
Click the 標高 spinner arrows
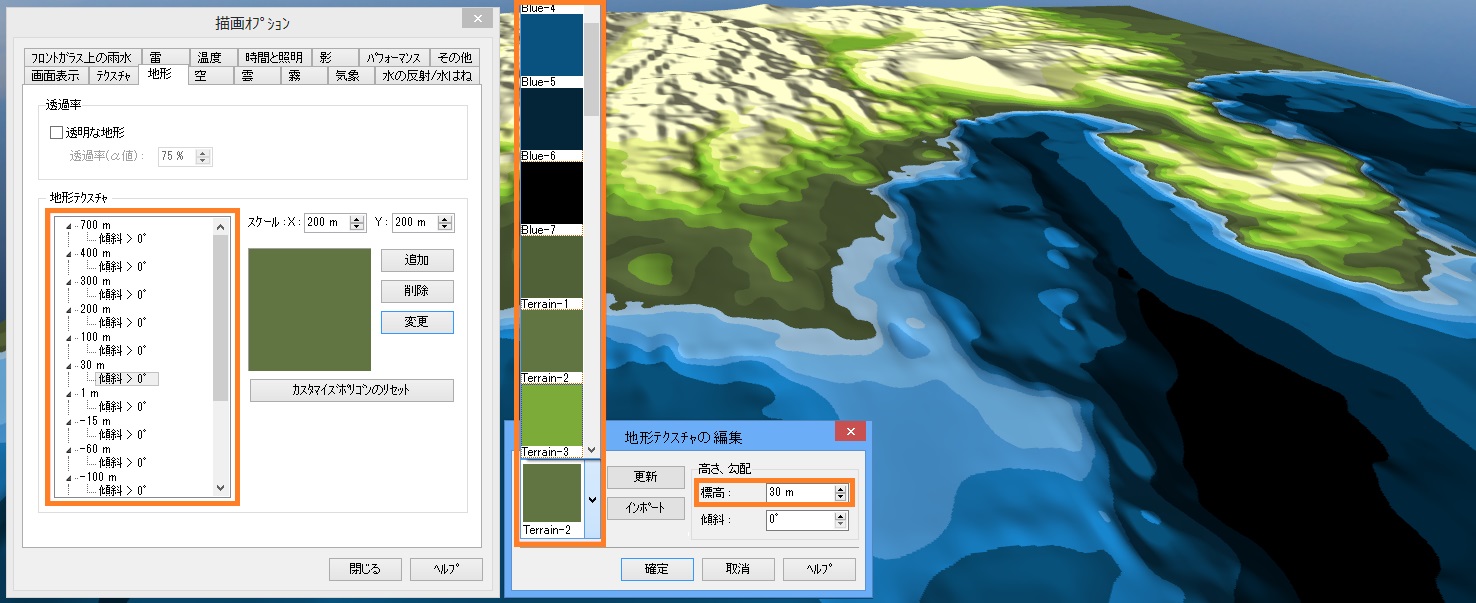(x=842, y=493)
